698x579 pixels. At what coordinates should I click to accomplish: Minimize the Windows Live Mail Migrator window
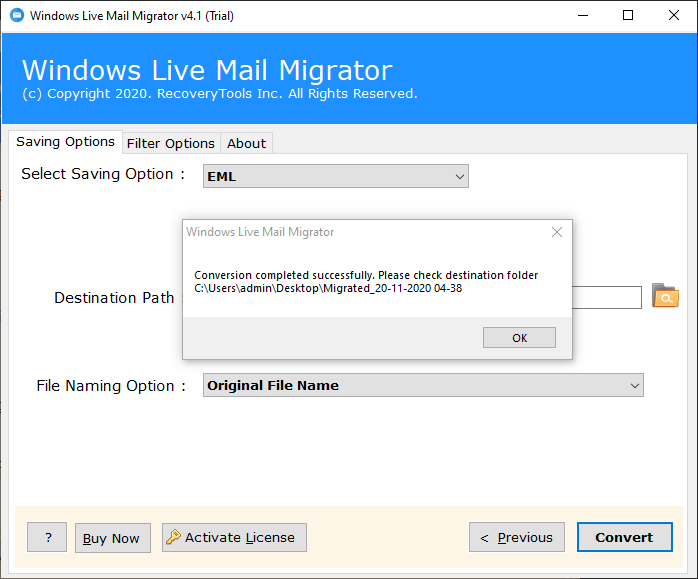click(x=583, y=16)
